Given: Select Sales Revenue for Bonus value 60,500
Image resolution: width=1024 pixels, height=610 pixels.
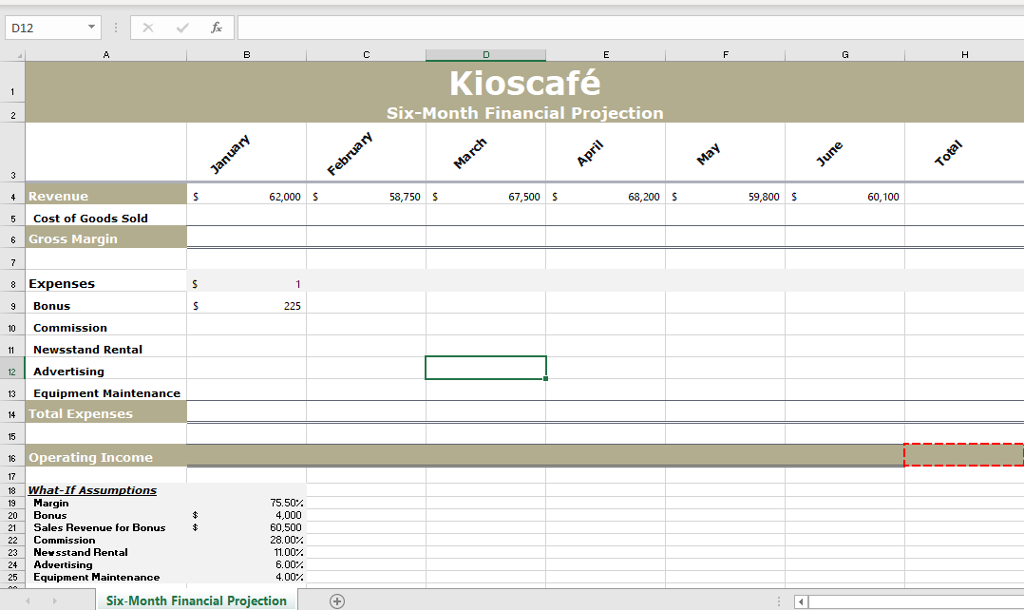Looking at the screenshot, I should click(246, 528).
